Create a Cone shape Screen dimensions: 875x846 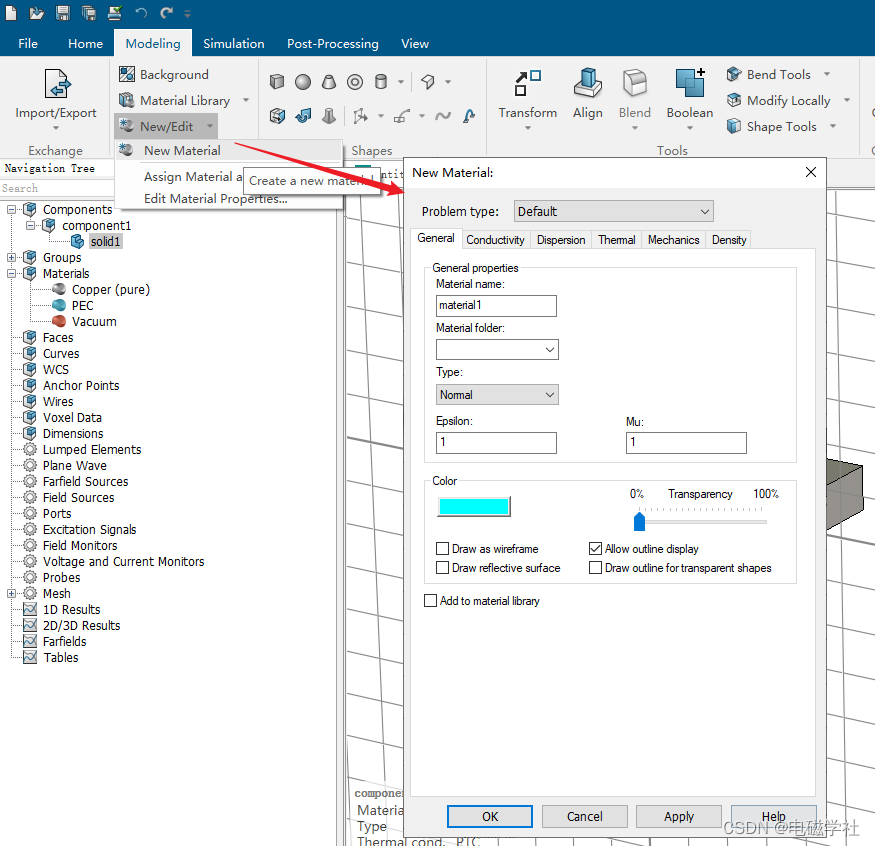point(329,82)
